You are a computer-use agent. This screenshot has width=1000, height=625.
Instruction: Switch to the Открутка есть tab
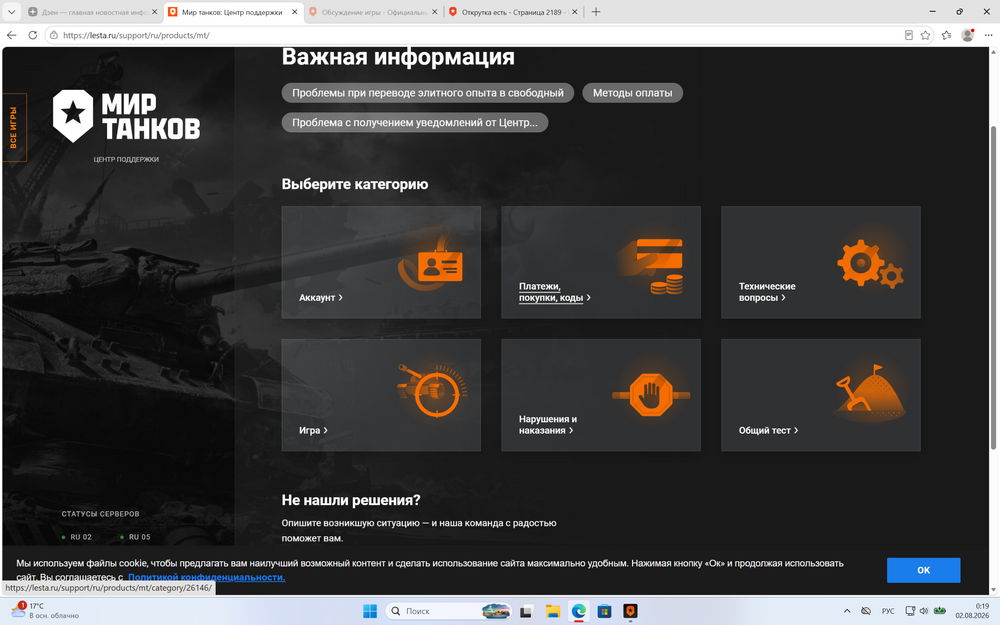point(513,12)
